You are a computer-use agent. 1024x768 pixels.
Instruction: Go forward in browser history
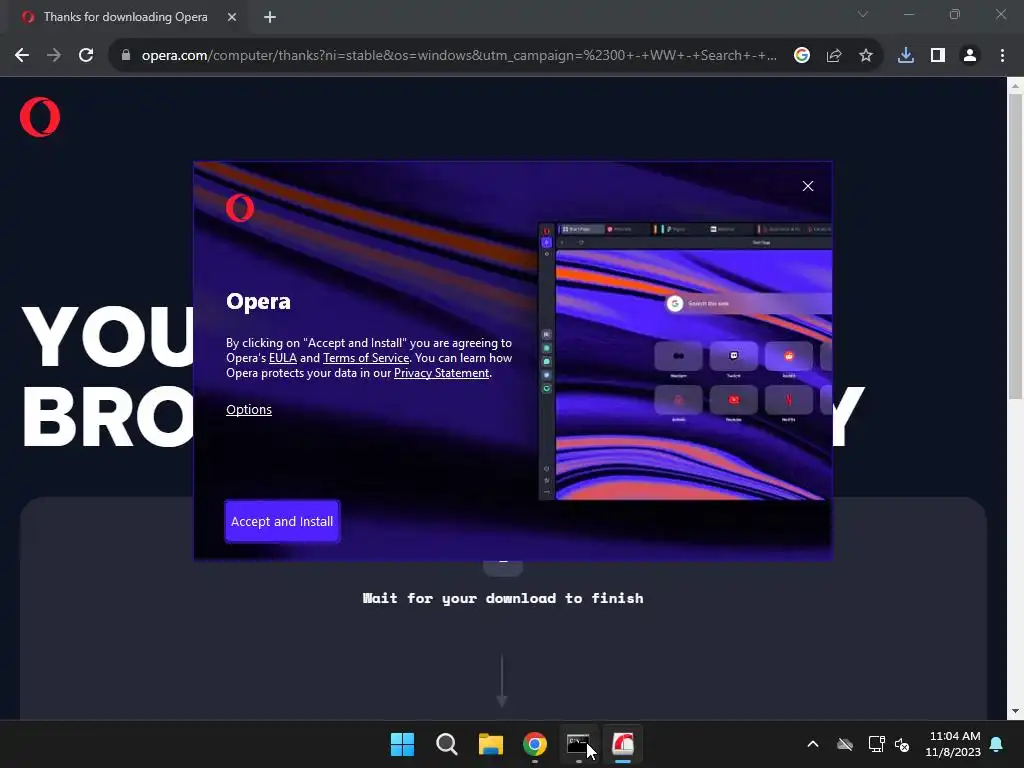[x=54, y=56]
